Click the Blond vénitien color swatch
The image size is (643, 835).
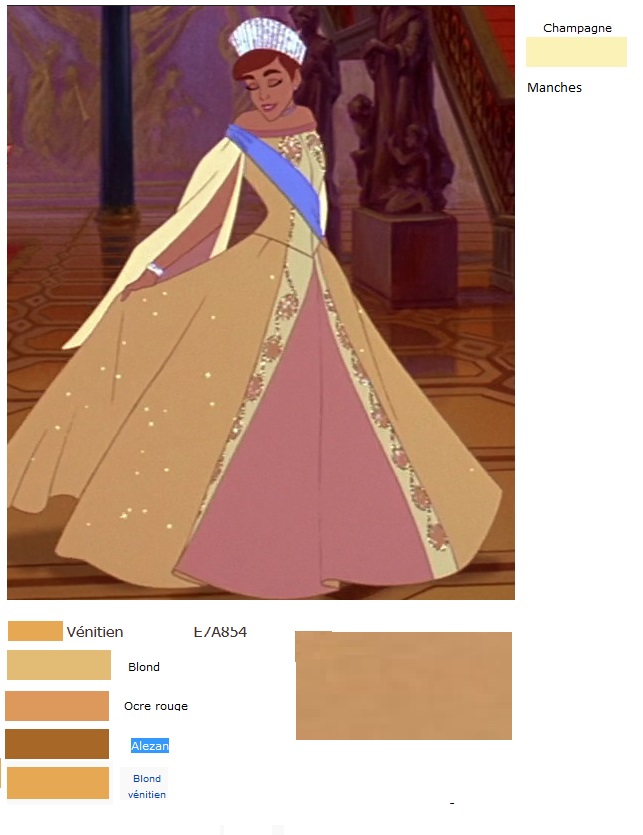pyautogui.click(x=58, y=782)
